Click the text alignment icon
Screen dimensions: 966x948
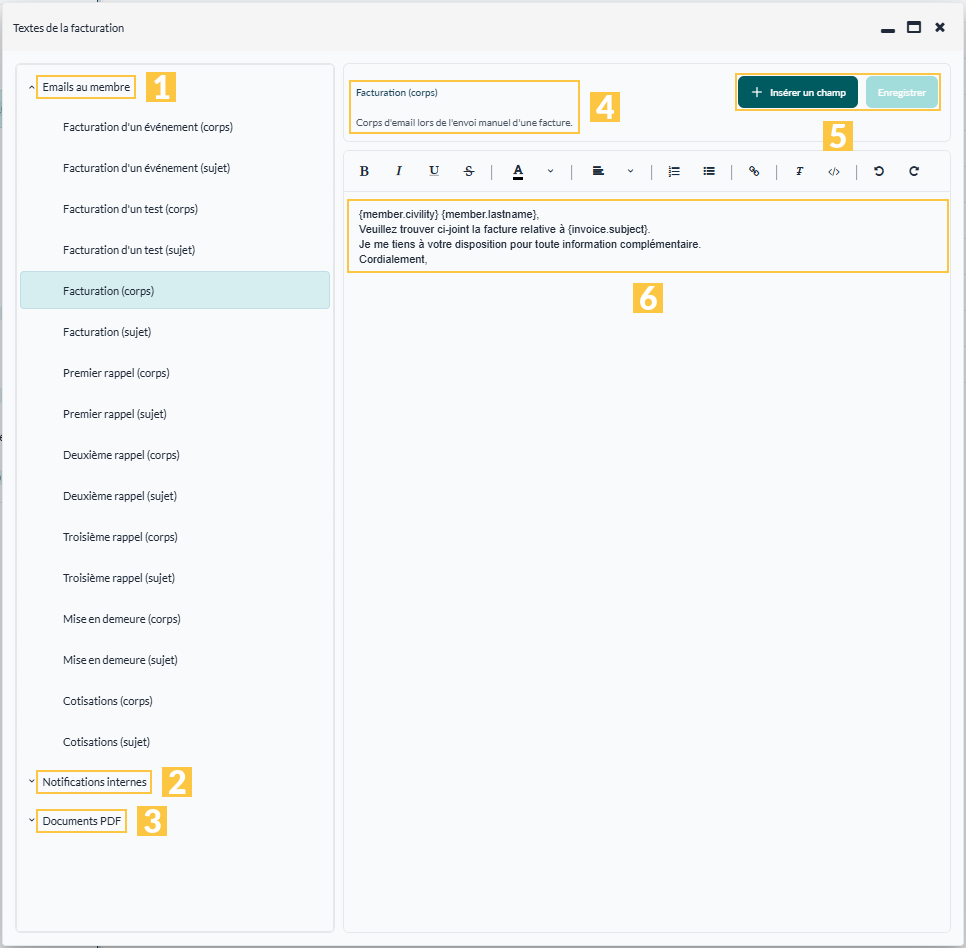(x=598, y=171)
